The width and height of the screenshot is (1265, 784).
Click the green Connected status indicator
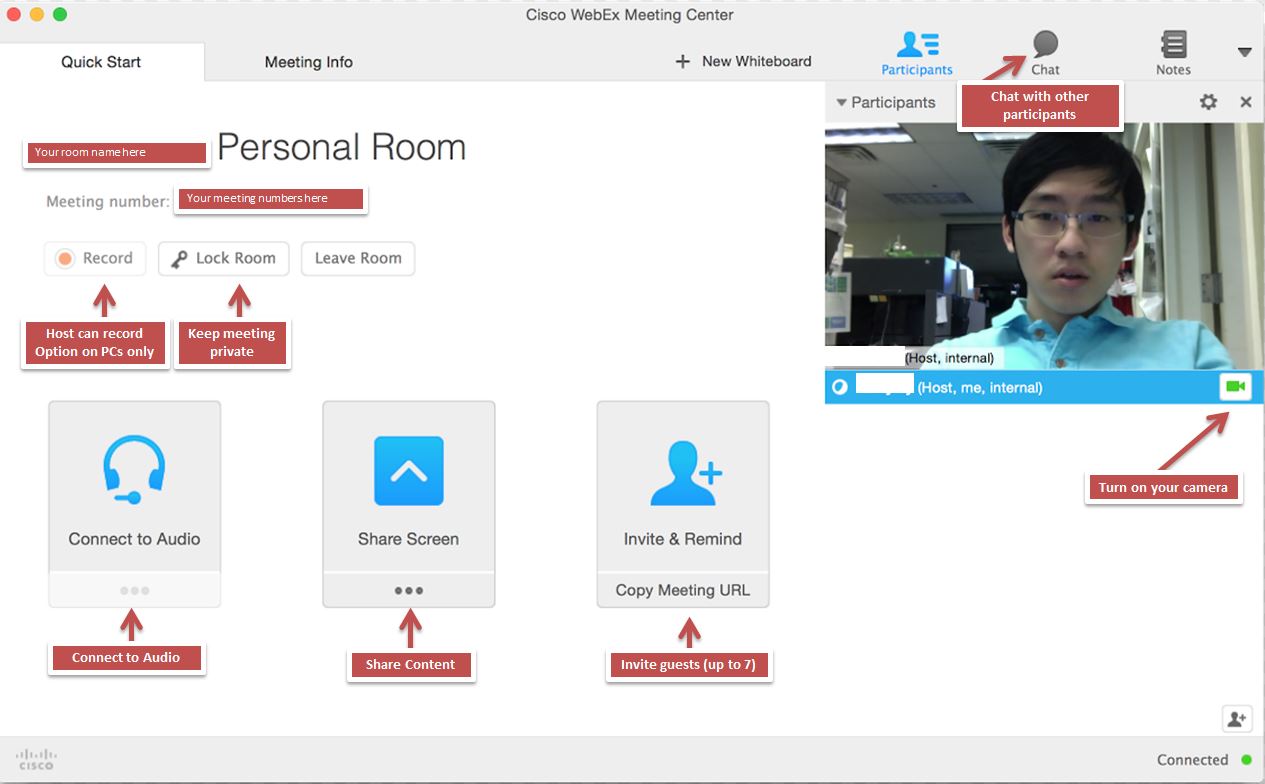[x=1246, y=760]
